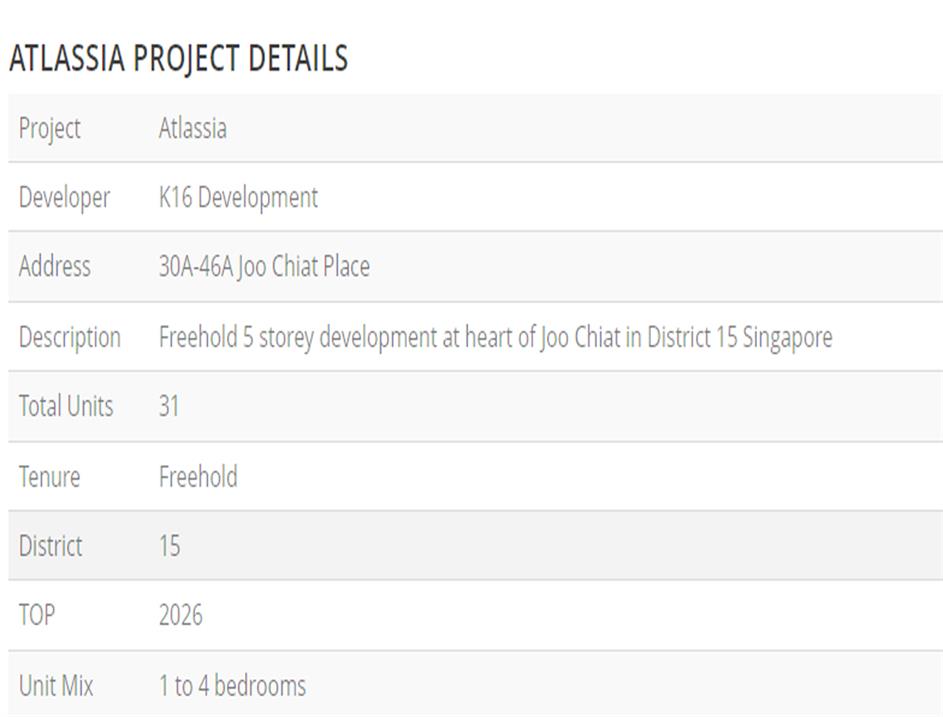The width and height of the screenshot is (943, 717).
Task: Click the TOP row label
Action: pos(37,615)
